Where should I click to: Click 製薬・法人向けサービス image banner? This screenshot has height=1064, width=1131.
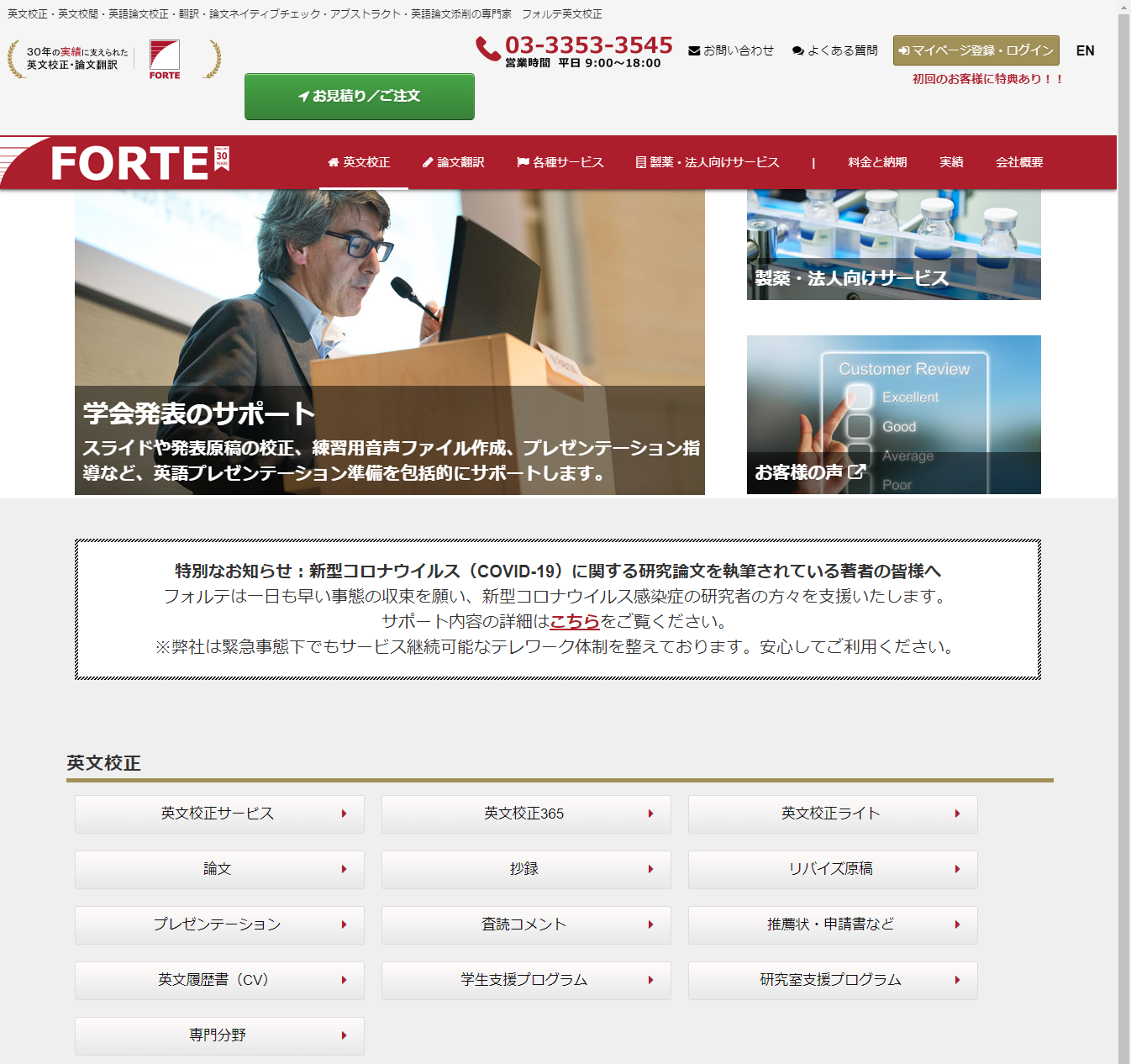coord(894,245)
